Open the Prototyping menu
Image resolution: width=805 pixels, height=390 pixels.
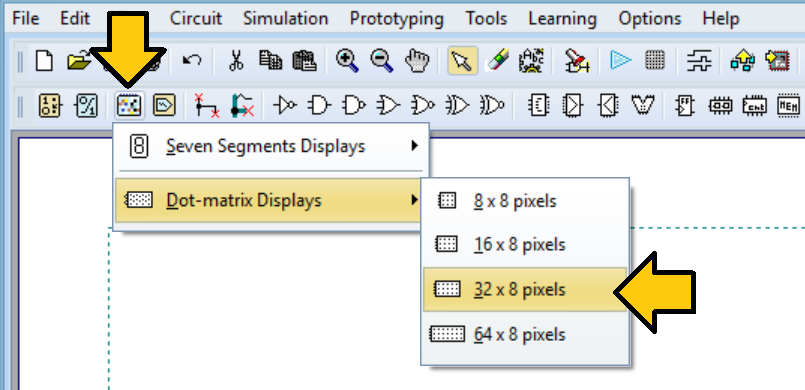coord(396,18)
